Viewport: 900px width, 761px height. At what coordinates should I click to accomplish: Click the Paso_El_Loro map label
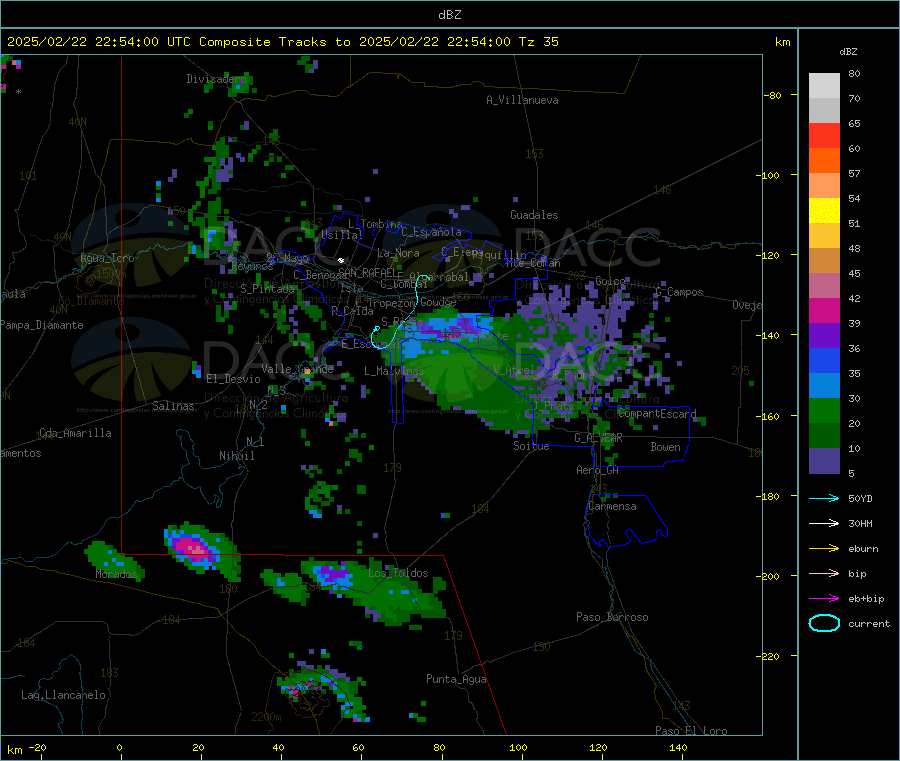pyautogui.click(x=691, y=731)
